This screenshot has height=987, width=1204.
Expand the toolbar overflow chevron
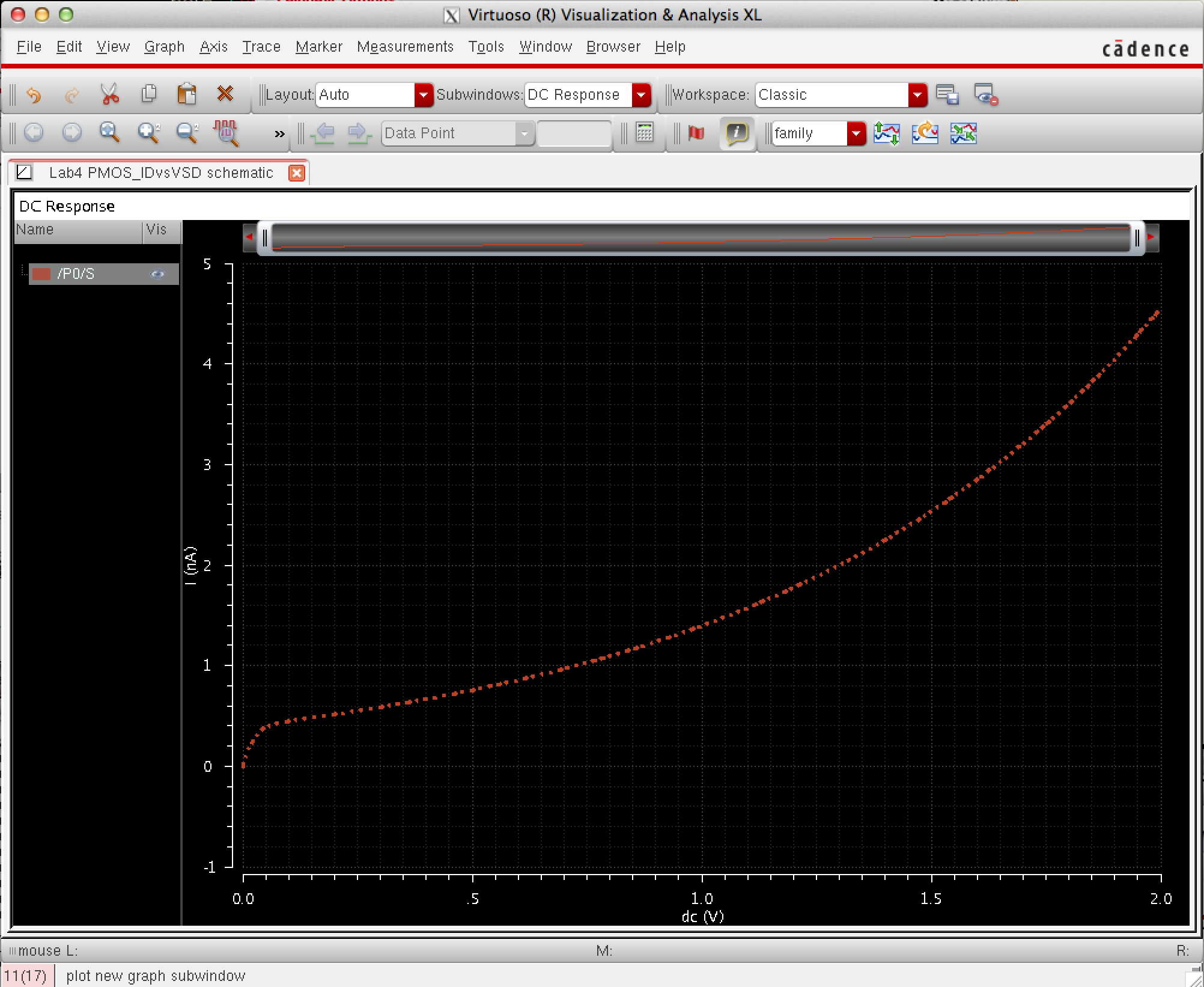pyautogui.click(x=279, y=134)
